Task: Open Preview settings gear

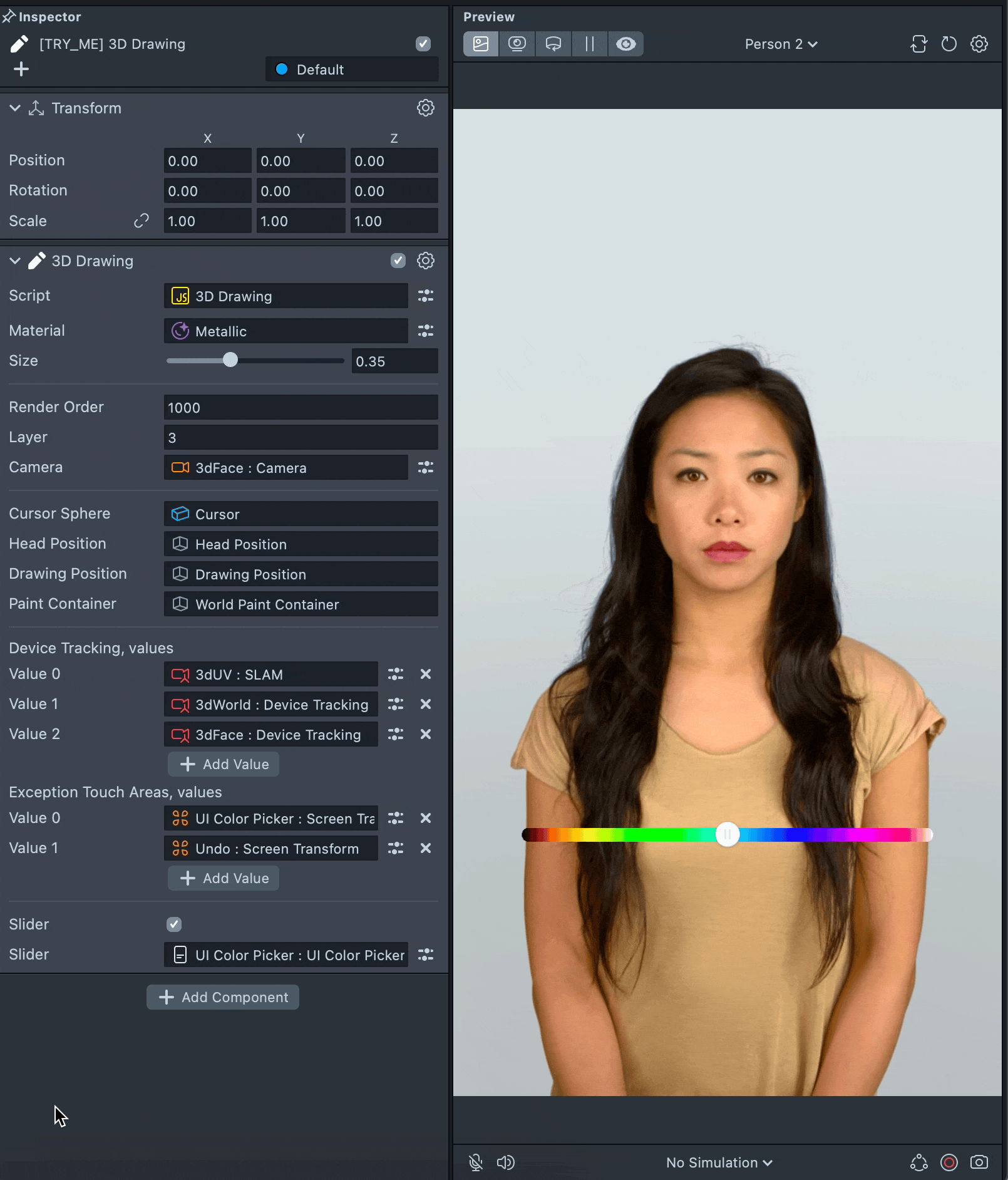Action: pos(979,44)
